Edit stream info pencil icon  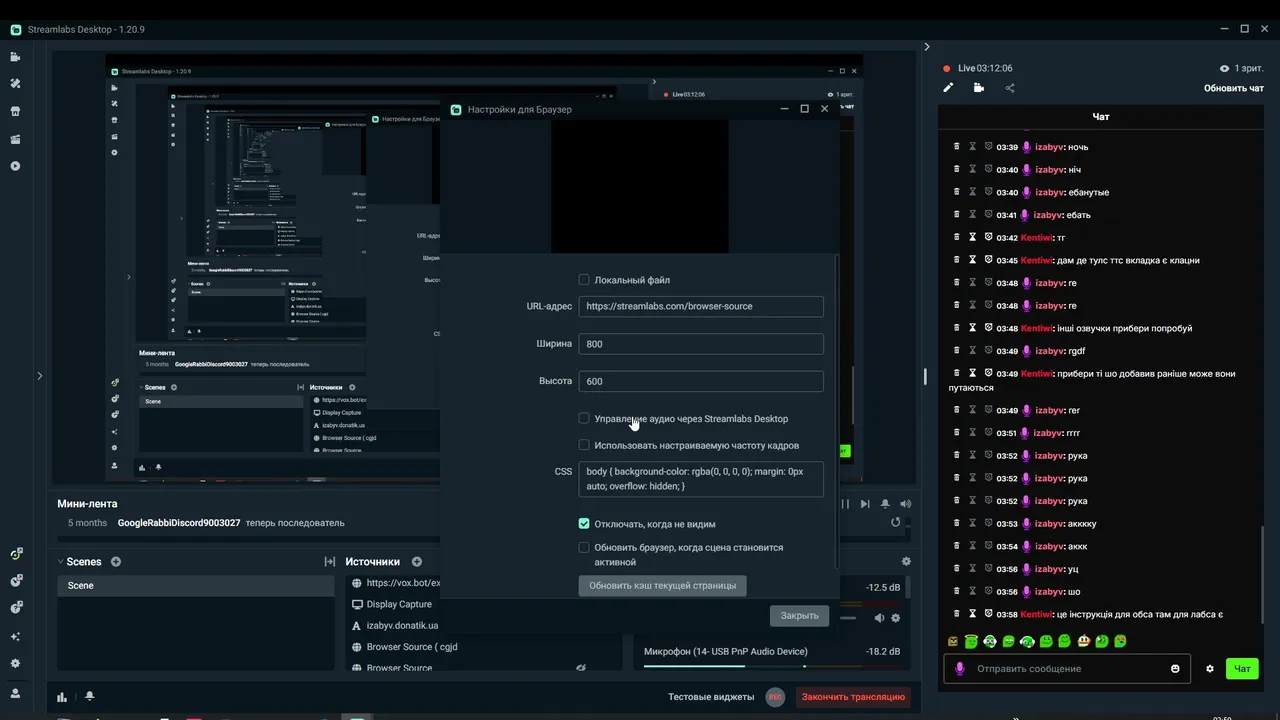click(948, 88)
